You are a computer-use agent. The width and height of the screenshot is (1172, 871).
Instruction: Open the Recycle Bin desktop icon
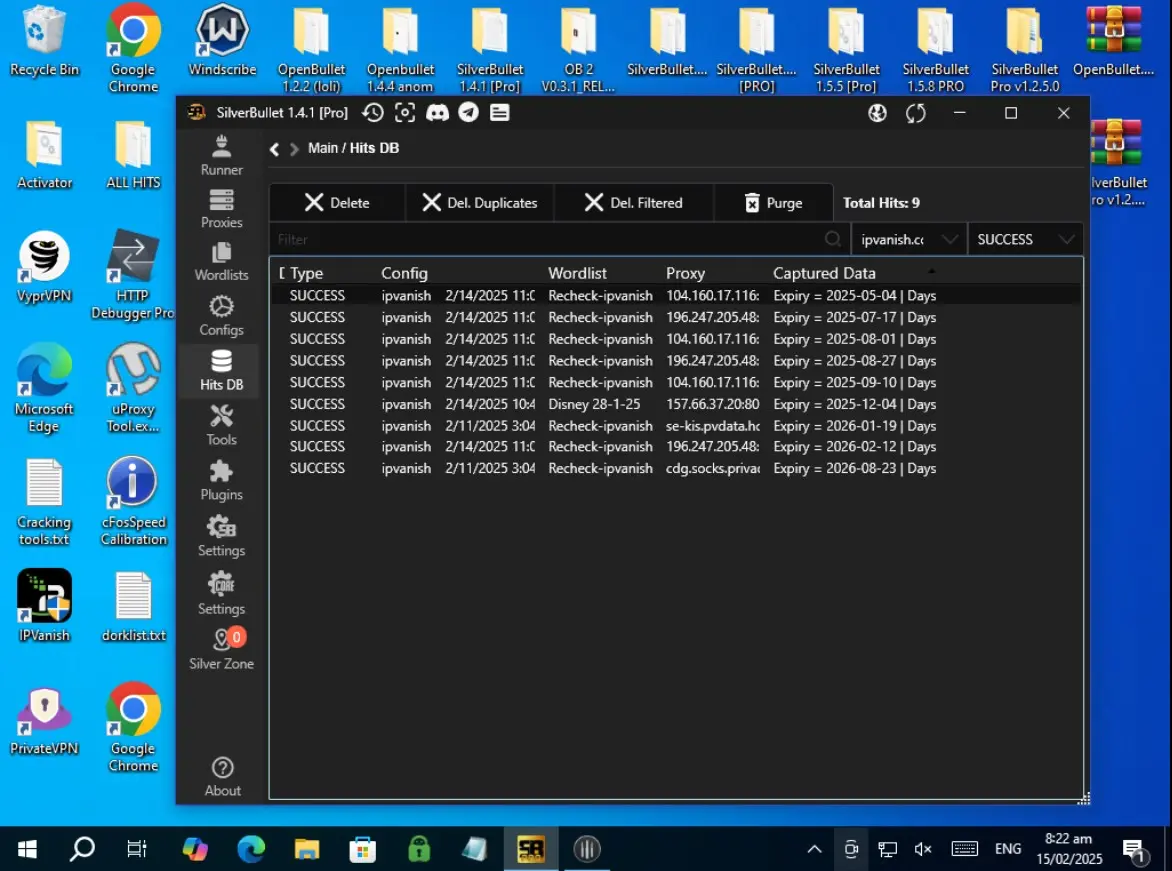tap(44, 41)
